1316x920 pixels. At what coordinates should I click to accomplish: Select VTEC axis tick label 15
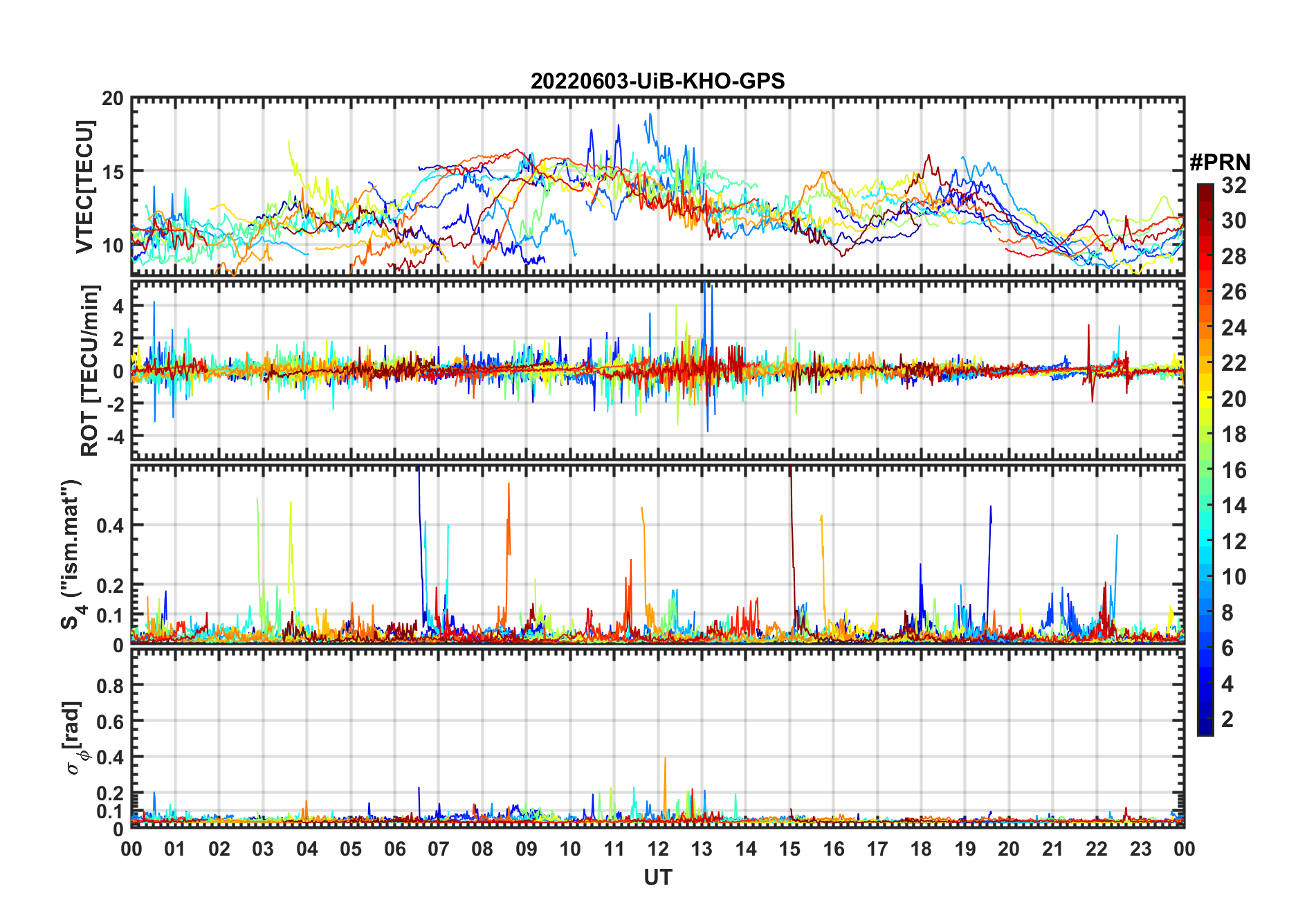(x=113, y=172)
